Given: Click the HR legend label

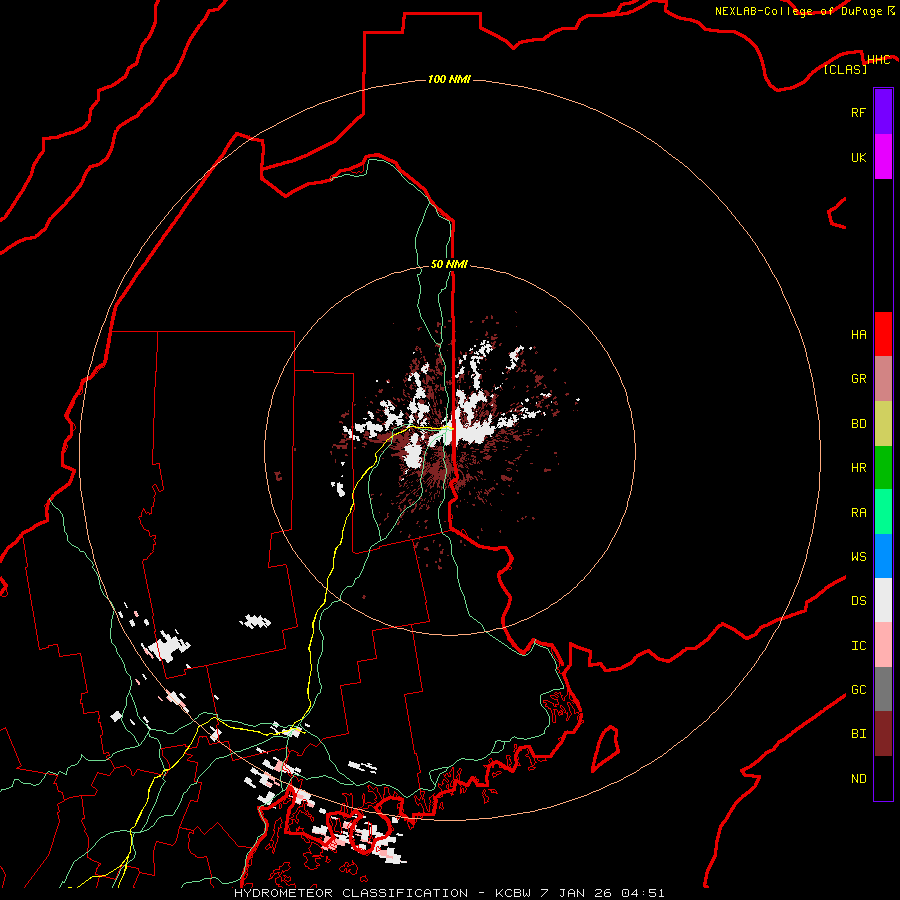Looking at the screenshot, I should (858, 468).
